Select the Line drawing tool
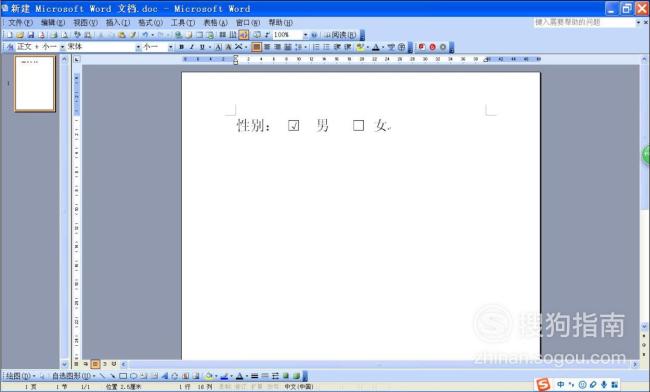This screenshot has width=650, height=392. tap(102, 376)
